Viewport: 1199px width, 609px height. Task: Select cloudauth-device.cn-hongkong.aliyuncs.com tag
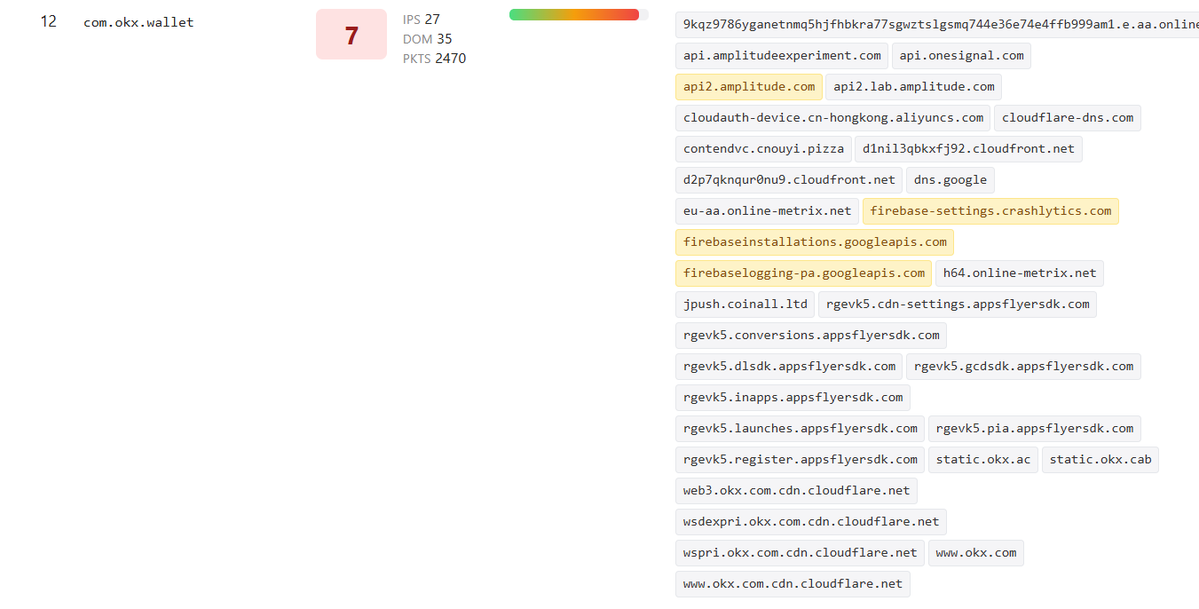(x=833, y=118)
